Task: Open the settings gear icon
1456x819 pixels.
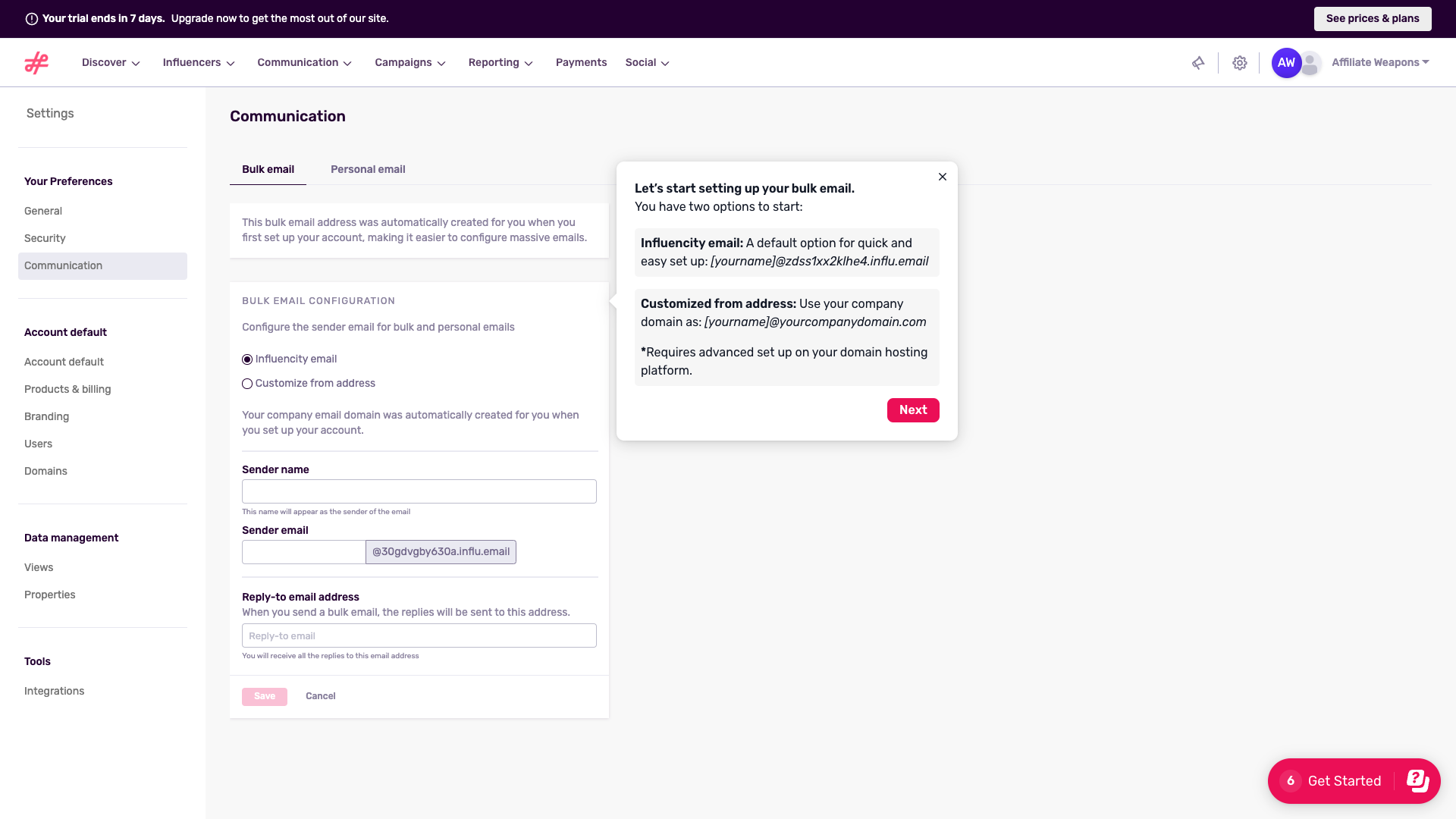Action: pyautogui.click(x=1240, y=63)
